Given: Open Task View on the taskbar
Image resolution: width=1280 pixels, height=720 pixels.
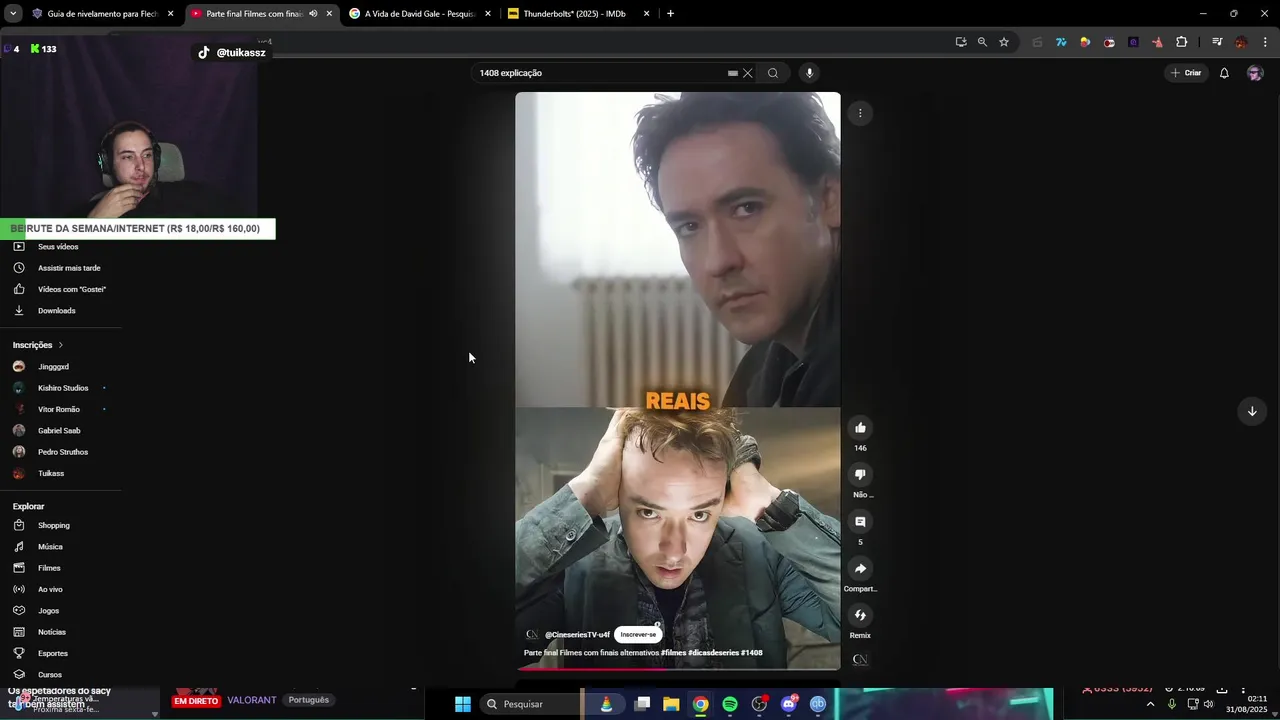Looking at the screenshot, I should [x=642, y=704].
